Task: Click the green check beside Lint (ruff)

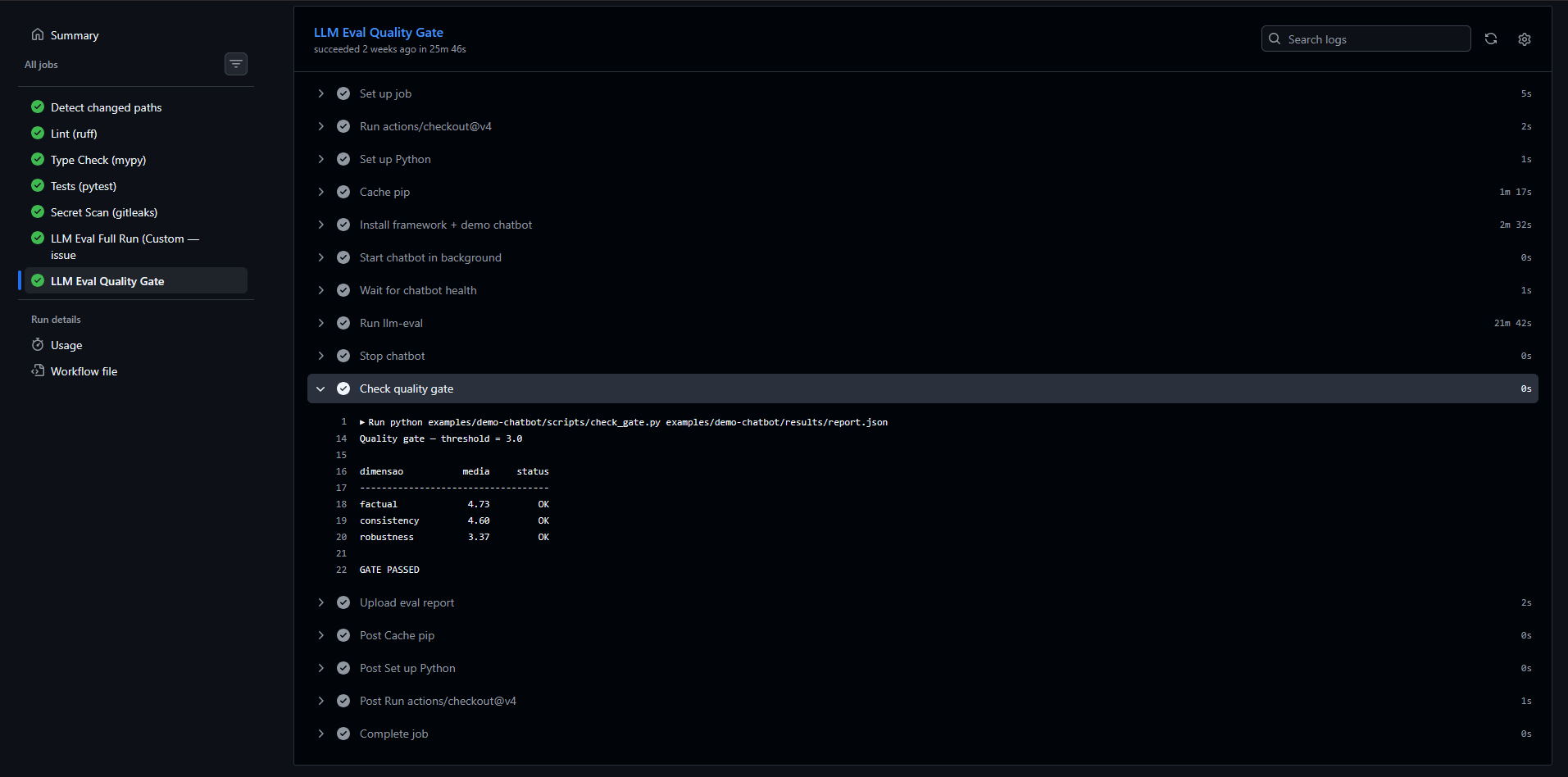Action: pos(38,133)
